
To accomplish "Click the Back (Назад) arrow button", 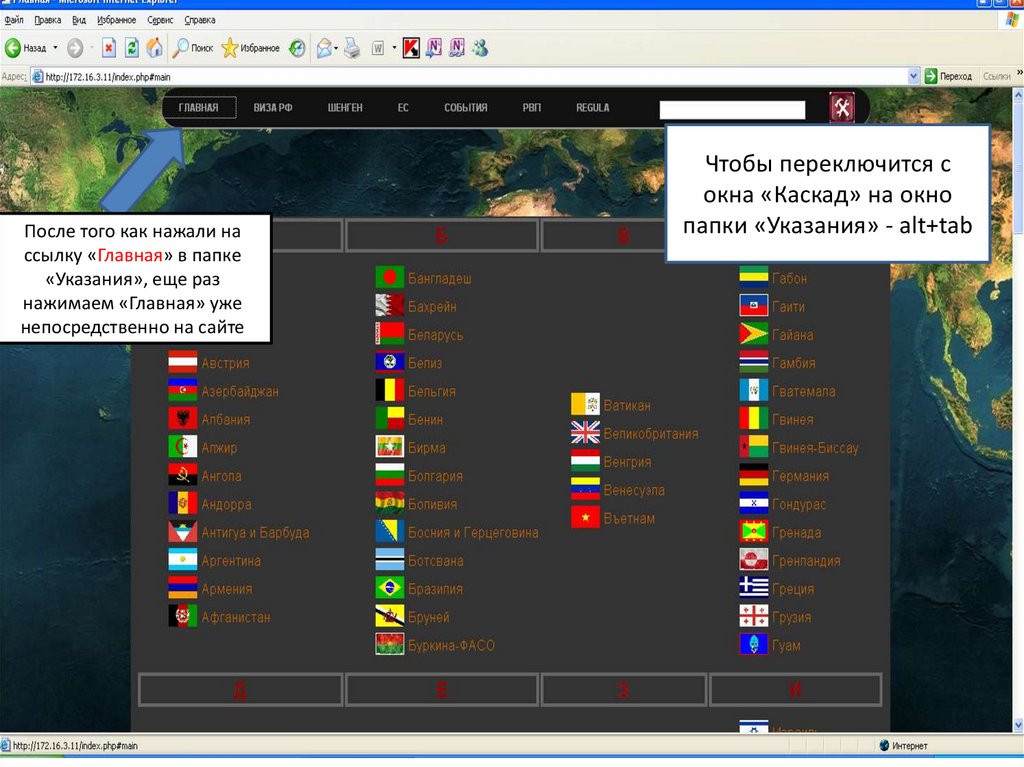I will [x=15, y=47].
